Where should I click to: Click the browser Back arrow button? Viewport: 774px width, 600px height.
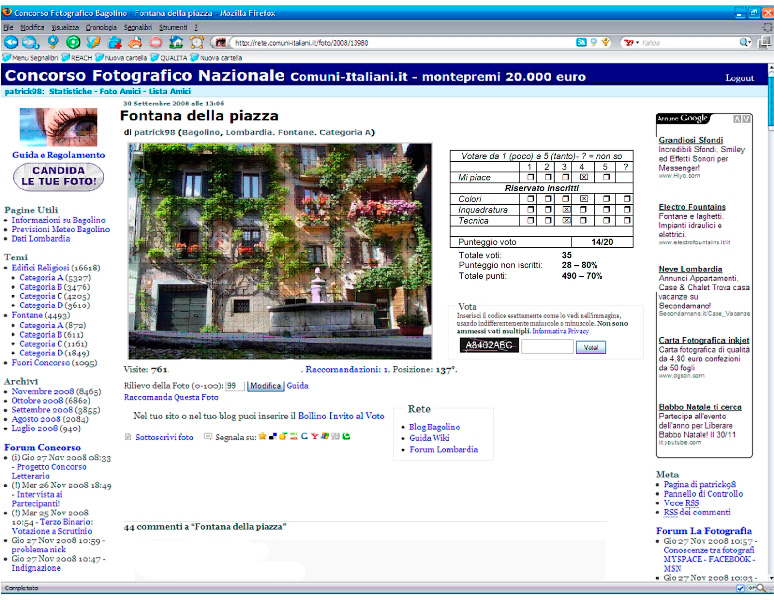tap(11, 43)
